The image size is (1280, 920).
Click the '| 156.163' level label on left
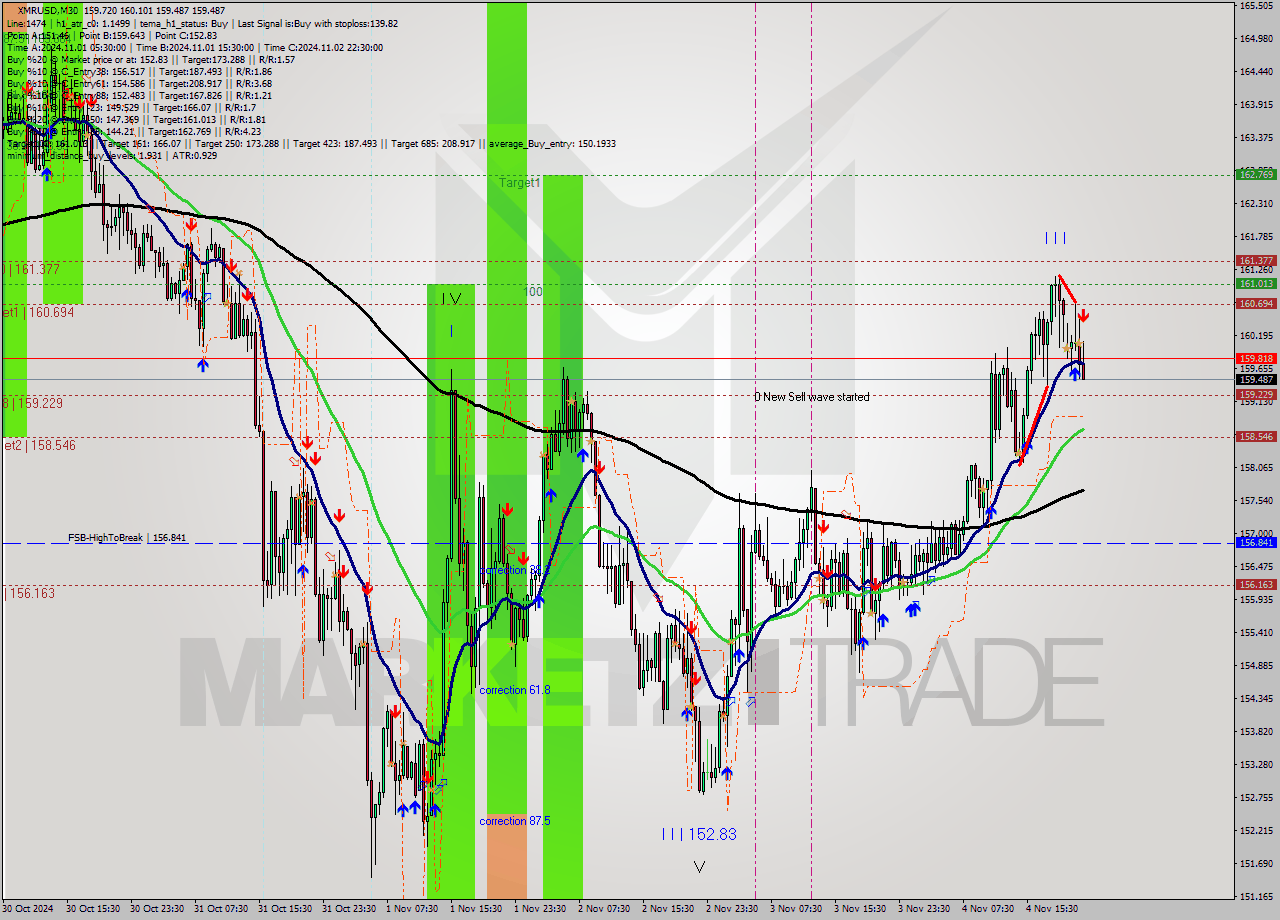[30, 593]
